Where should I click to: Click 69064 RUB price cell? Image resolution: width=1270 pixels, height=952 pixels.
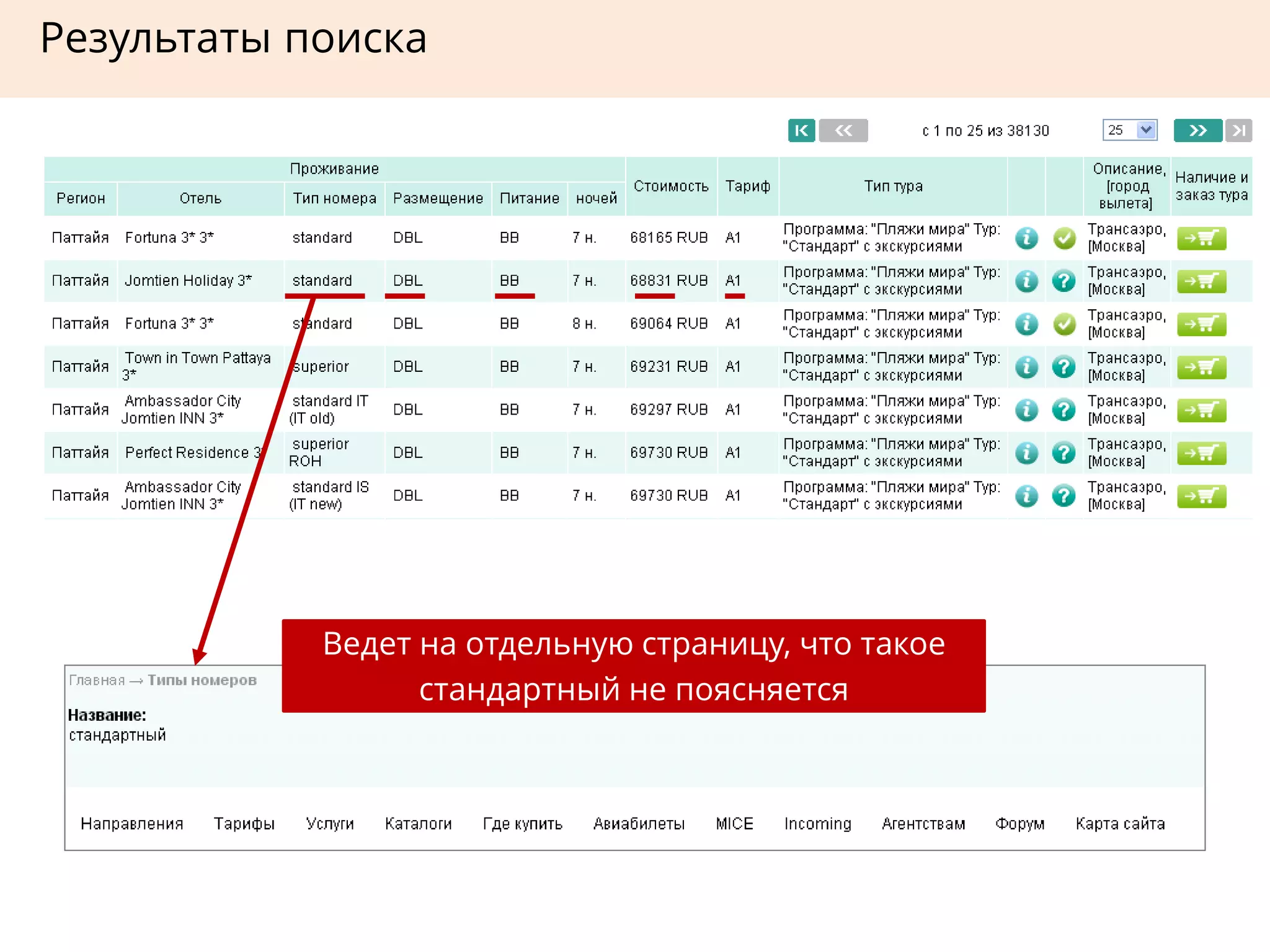click(669, 324)
